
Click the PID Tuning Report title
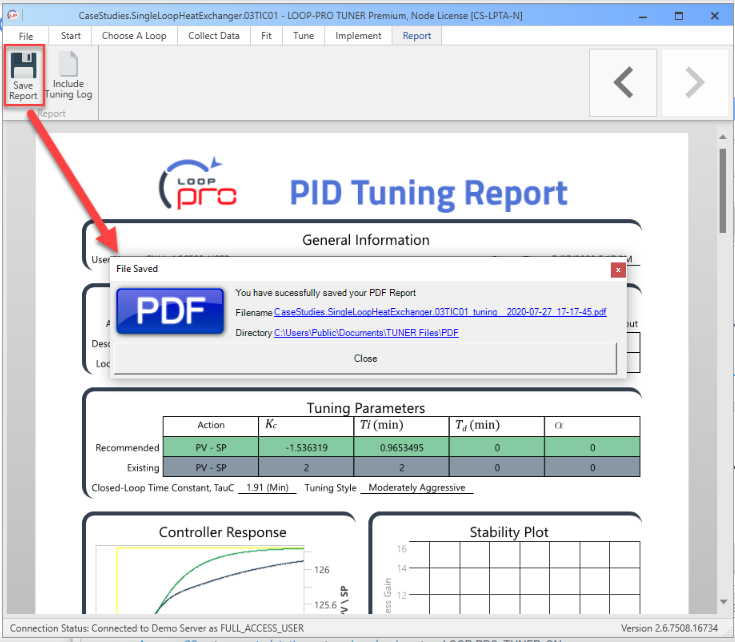(x=428, y=193)
